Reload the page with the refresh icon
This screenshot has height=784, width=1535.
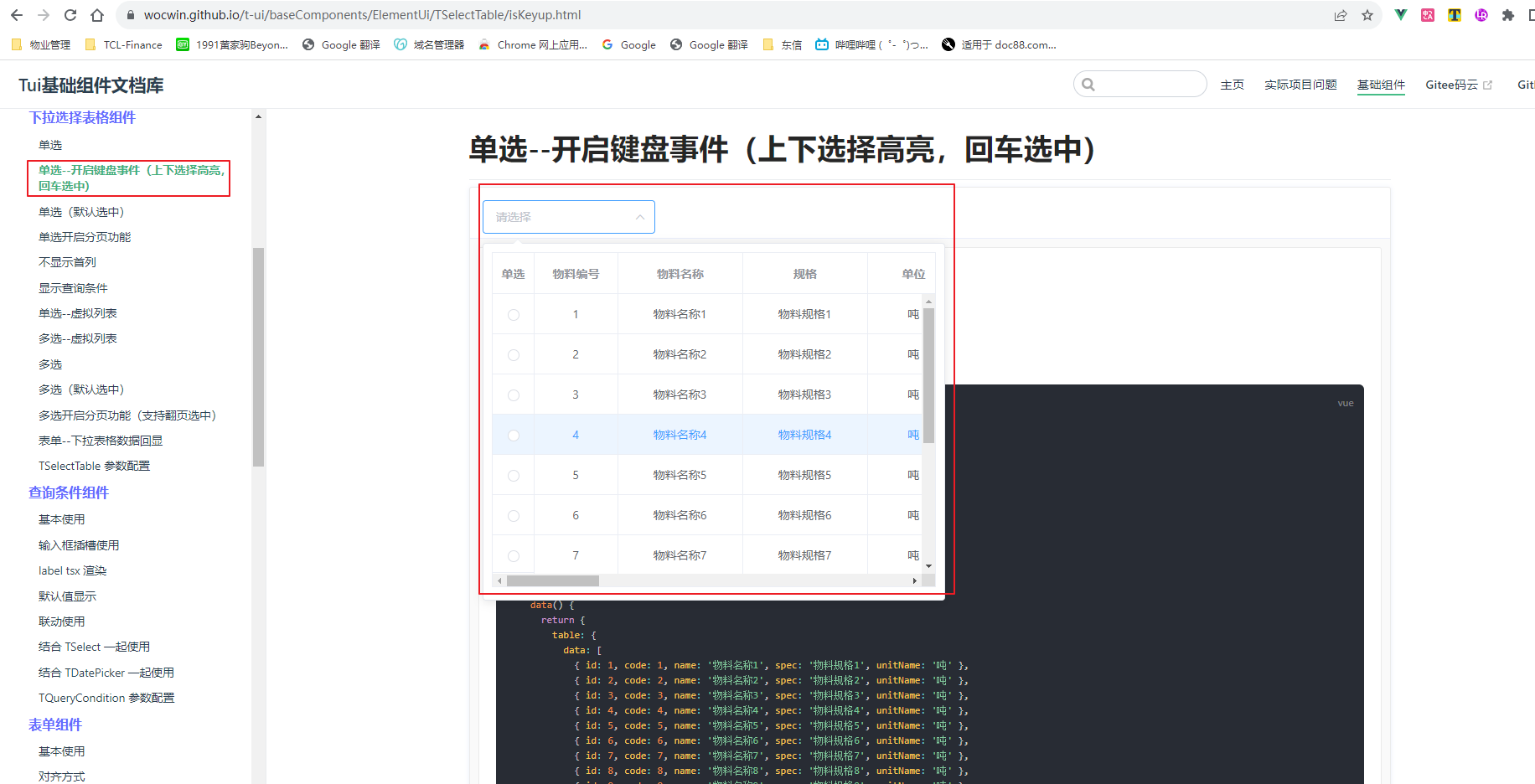(x=70, y=15)
